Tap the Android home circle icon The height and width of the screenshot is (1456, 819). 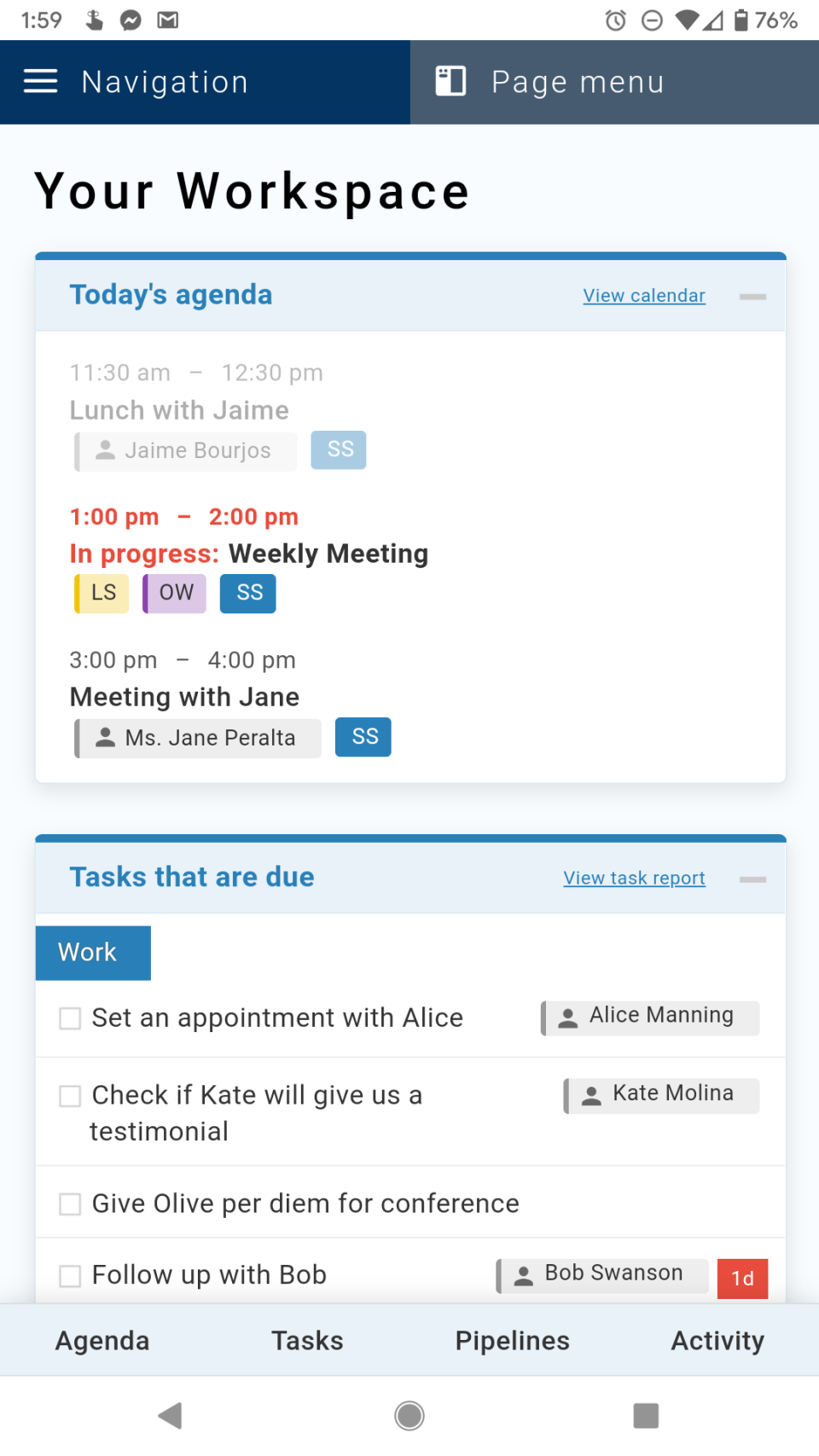coord(409,1415)
